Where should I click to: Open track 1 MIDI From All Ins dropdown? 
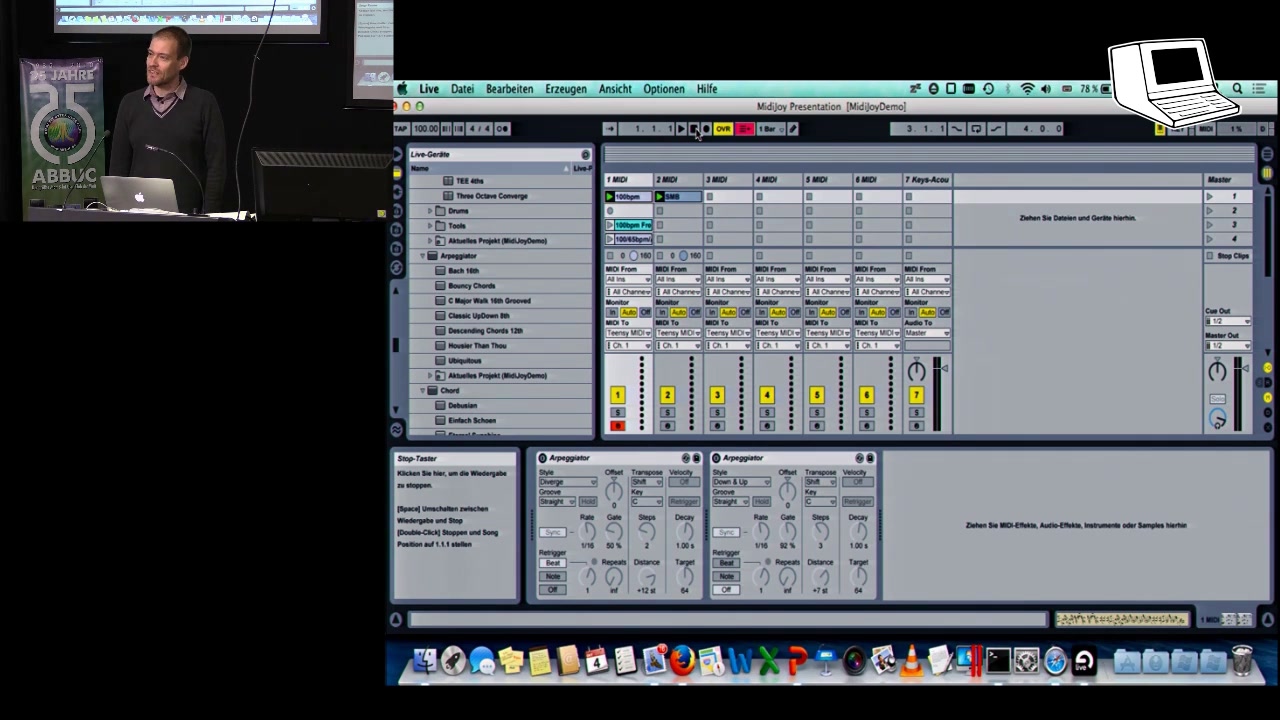click(629, 279)
